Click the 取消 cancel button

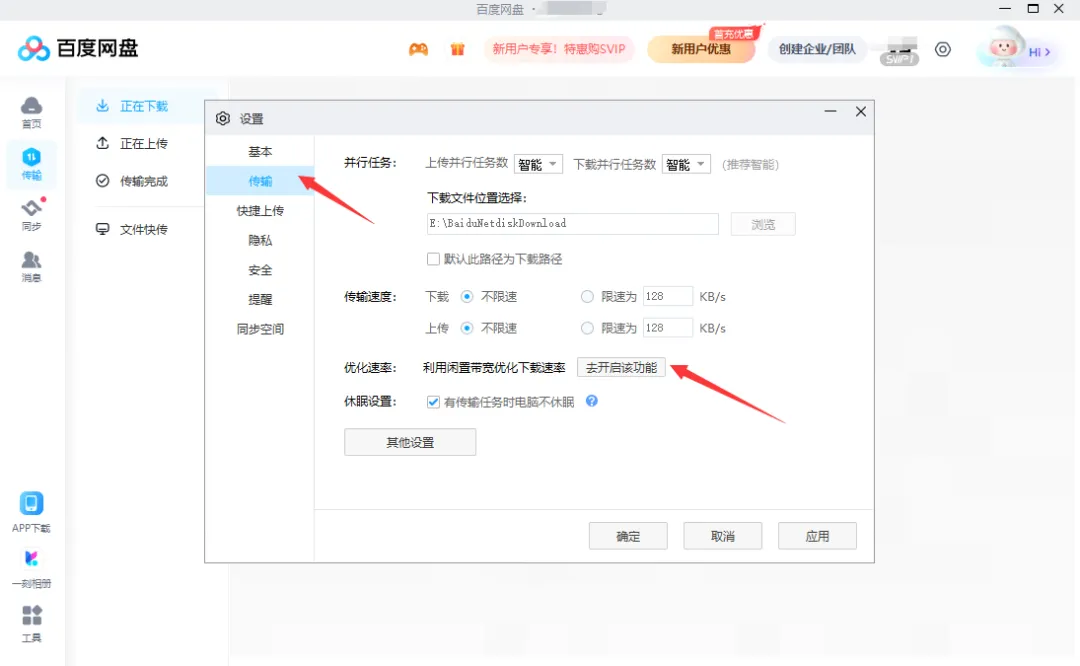click(723, 536)
